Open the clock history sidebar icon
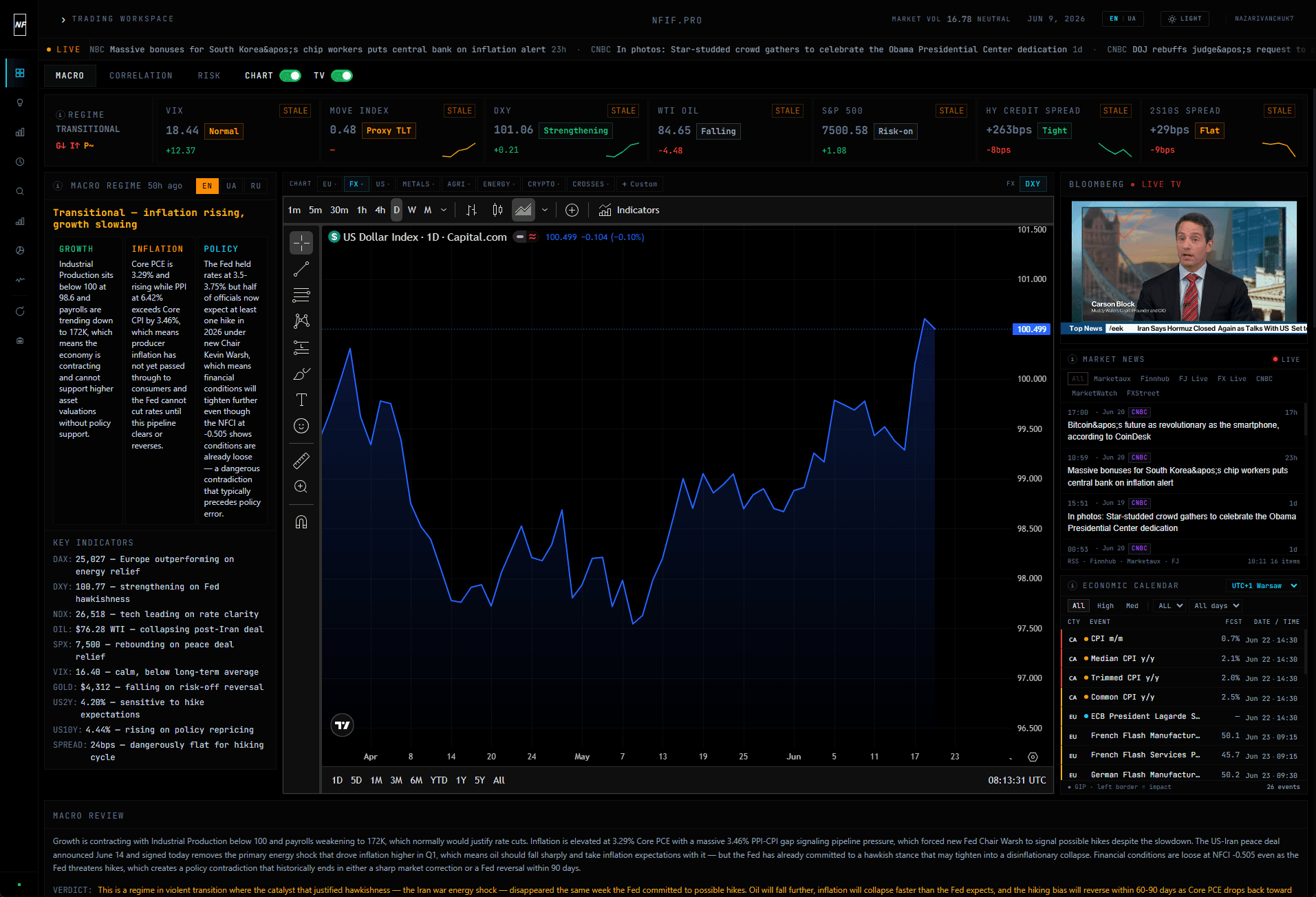Image resolution: width=1316 pixels, height=897 pixels. pos(20,162)
